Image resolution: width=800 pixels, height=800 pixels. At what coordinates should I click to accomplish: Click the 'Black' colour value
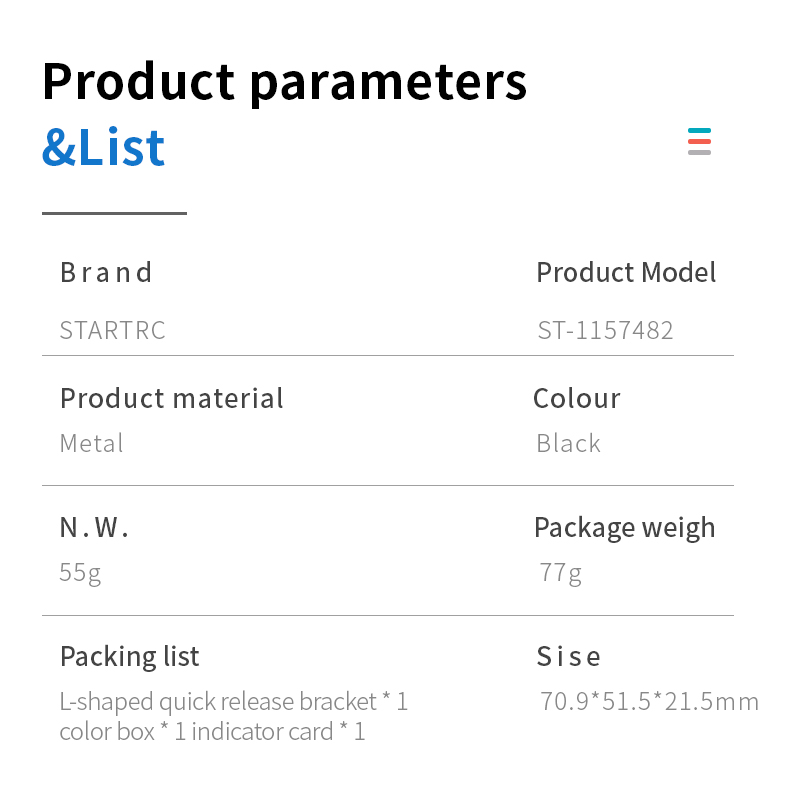568,443
